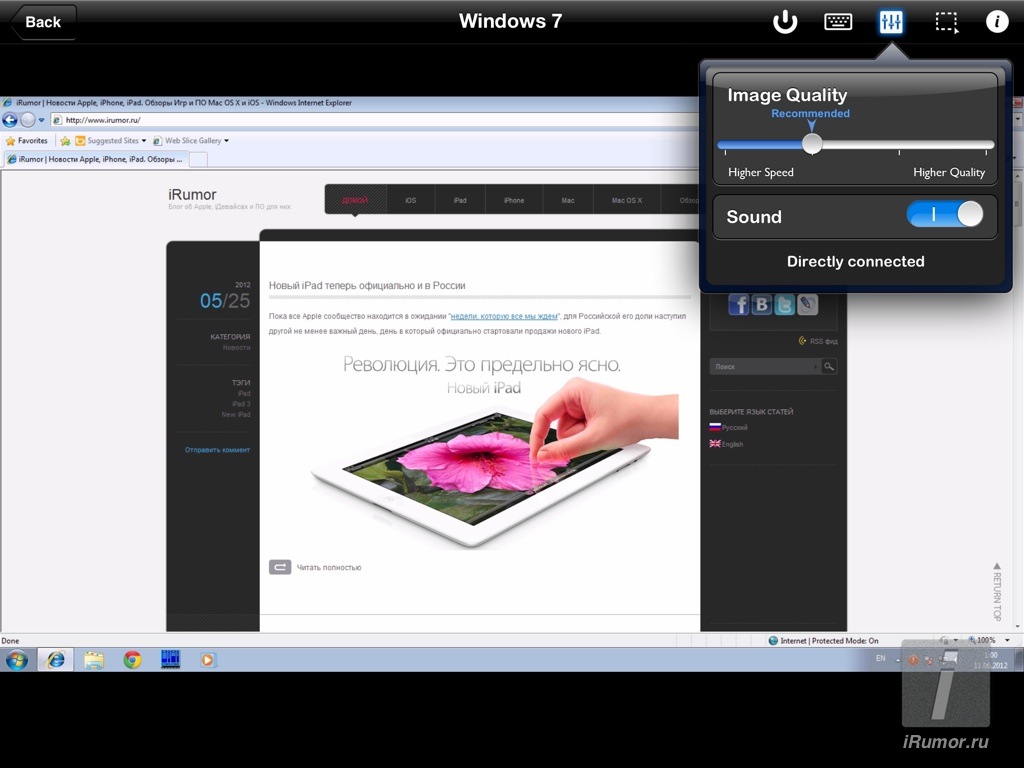Image resolution: width=1024 pixels, height=768 pixels.
Task: Open the Windows Start orb
Action: coord(17,660)
